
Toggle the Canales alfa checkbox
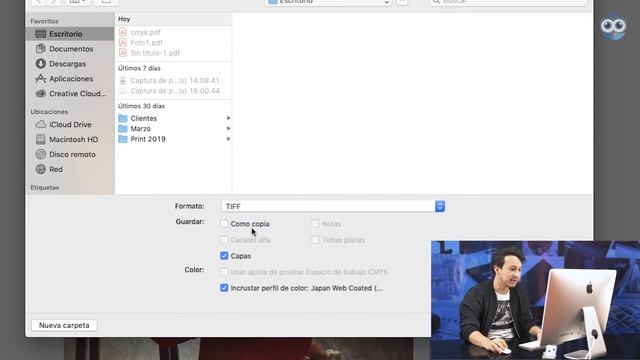(x=224, y=240)
